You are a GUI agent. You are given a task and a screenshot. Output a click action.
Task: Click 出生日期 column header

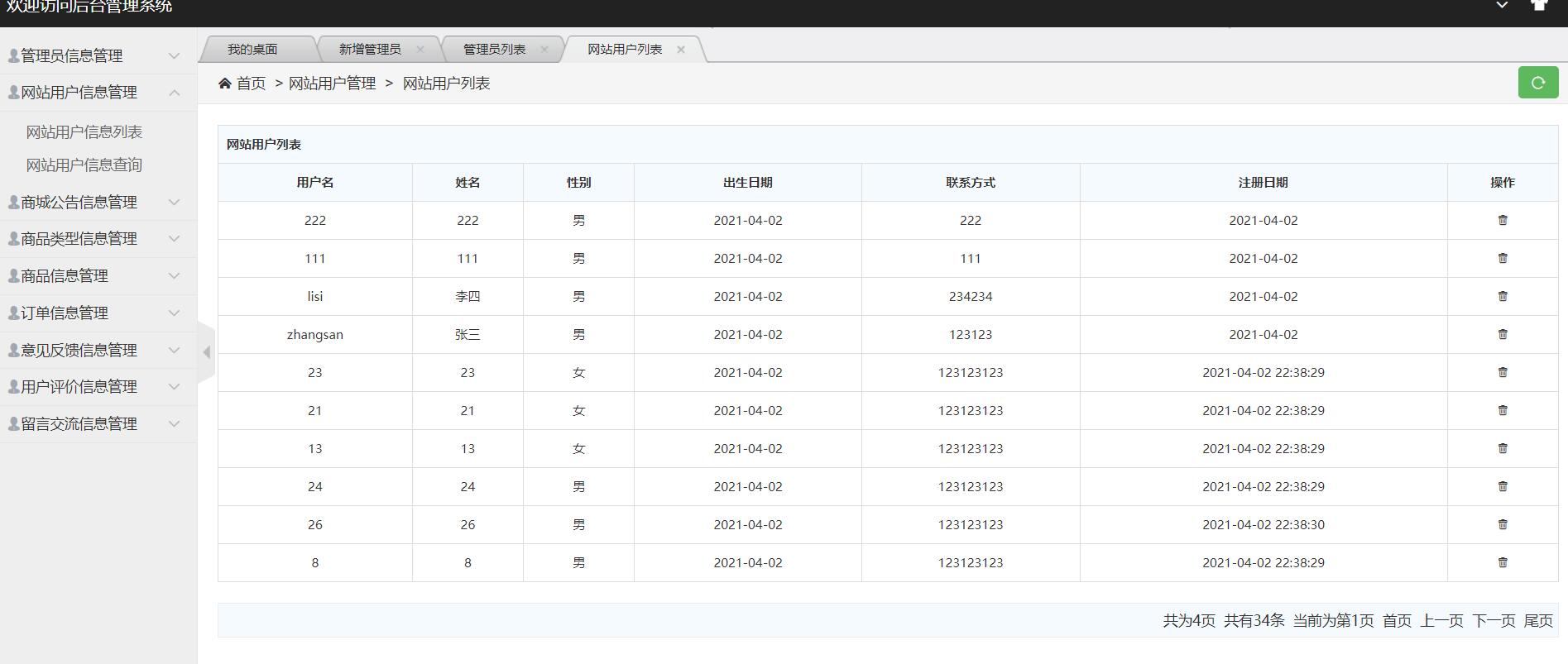(748, 183)
